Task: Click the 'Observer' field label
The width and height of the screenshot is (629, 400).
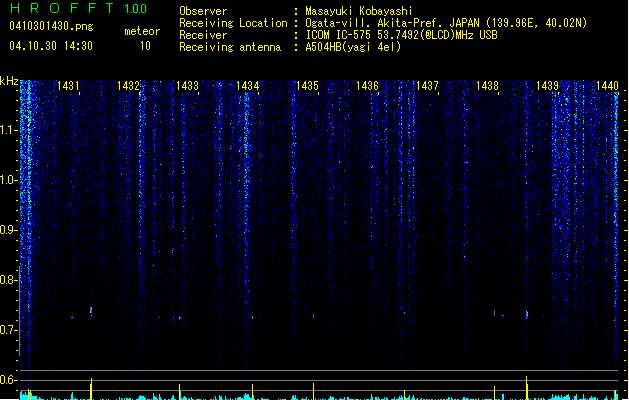Action: coord(203,11)
